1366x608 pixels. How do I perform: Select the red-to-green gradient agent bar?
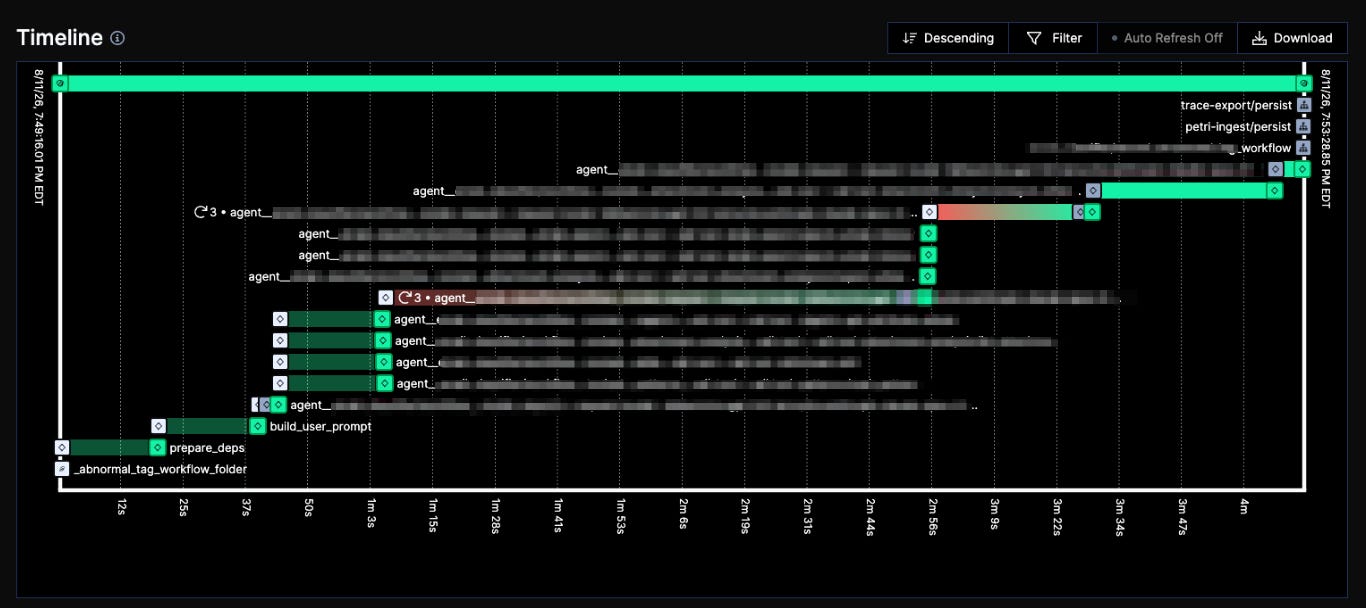(x=1004, y=212)
